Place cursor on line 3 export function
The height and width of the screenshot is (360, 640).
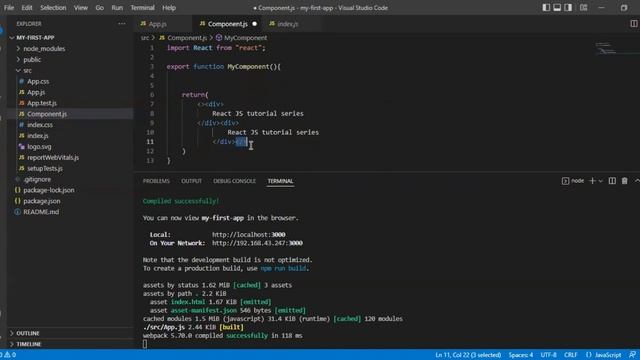click(223, 67)
